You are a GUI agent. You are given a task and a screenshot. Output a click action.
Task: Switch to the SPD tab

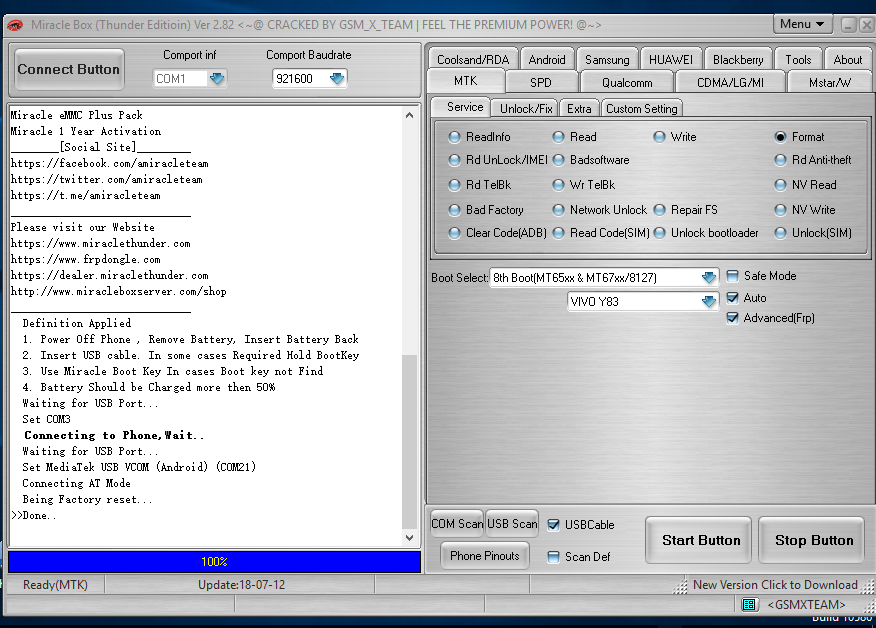click(x=540, y=83)
